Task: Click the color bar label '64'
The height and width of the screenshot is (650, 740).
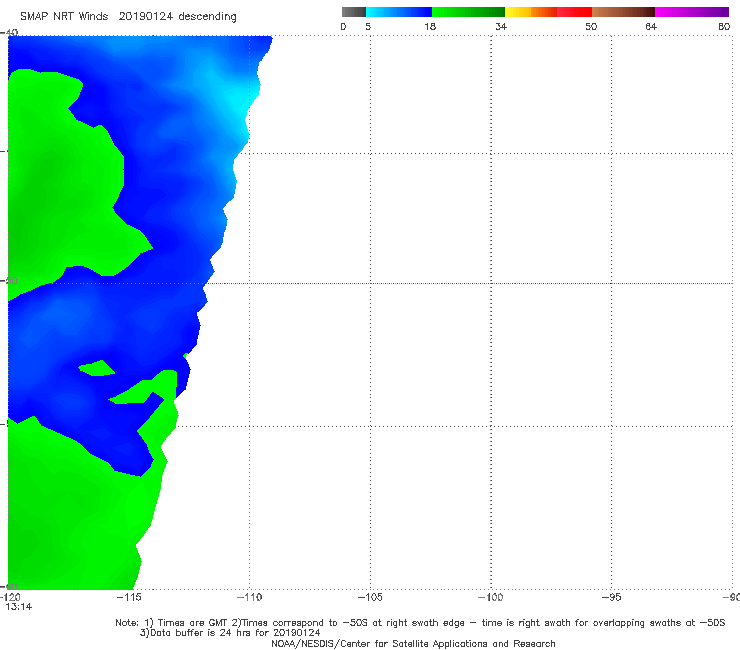Action: tap(651, 26)
